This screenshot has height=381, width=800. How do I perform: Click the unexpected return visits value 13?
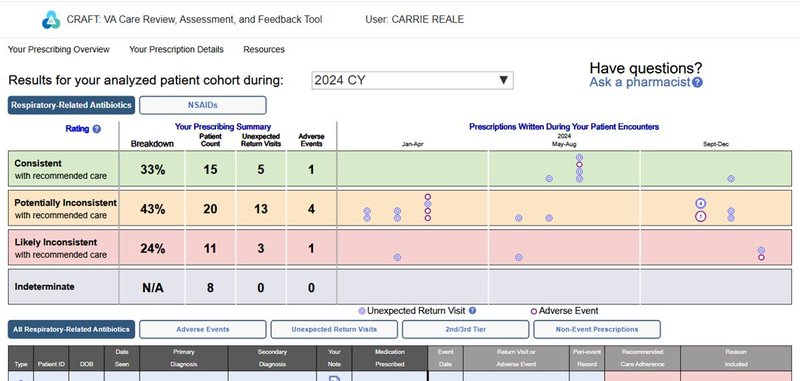point(261,209)
